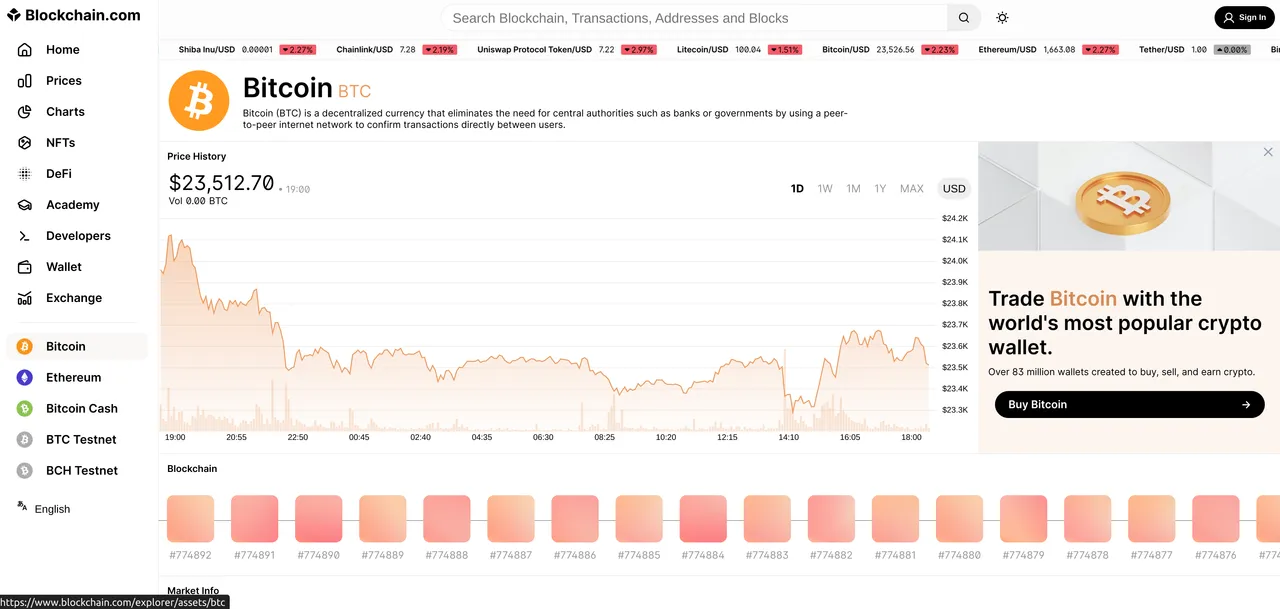This screenshot has height=609, width=1280.
Task: Click the Vol 0.00 BTC text
Action: (198, 201)
